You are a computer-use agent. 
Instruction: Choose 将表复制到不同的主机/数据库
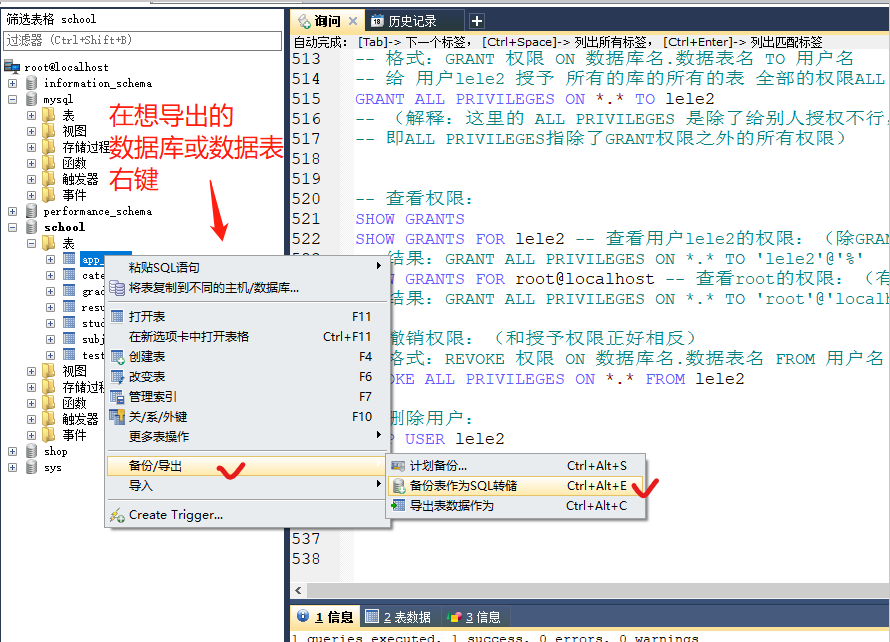click(246, 288)
